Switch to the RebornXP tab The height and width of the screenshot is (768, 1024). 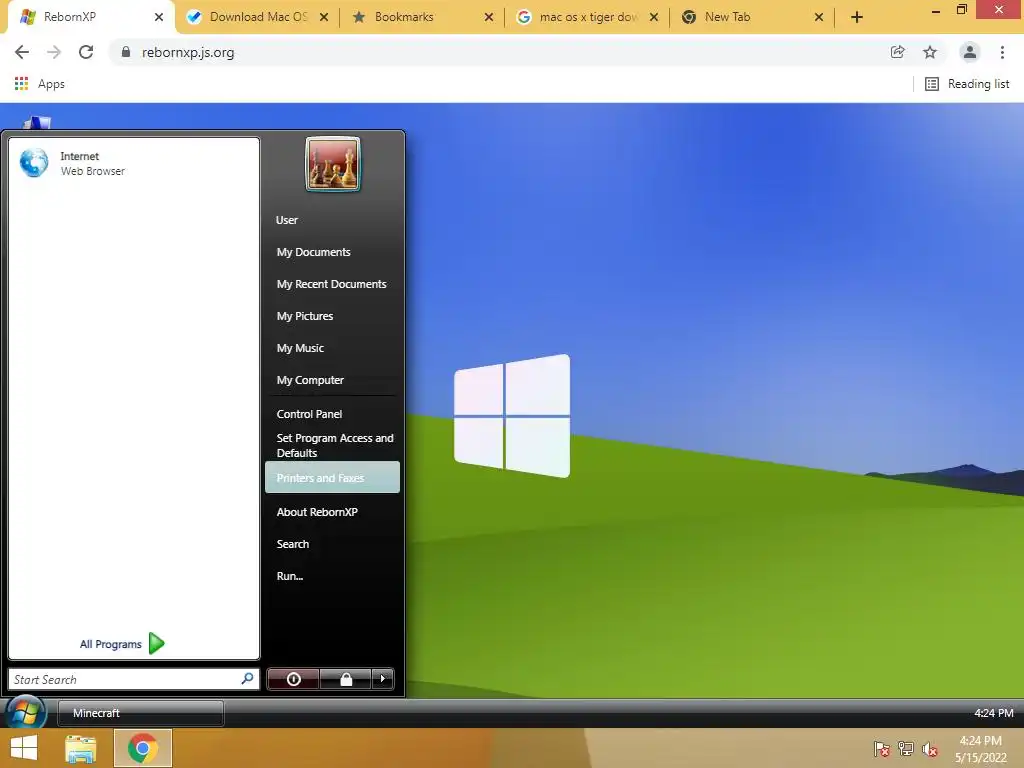tap(91, 17)
